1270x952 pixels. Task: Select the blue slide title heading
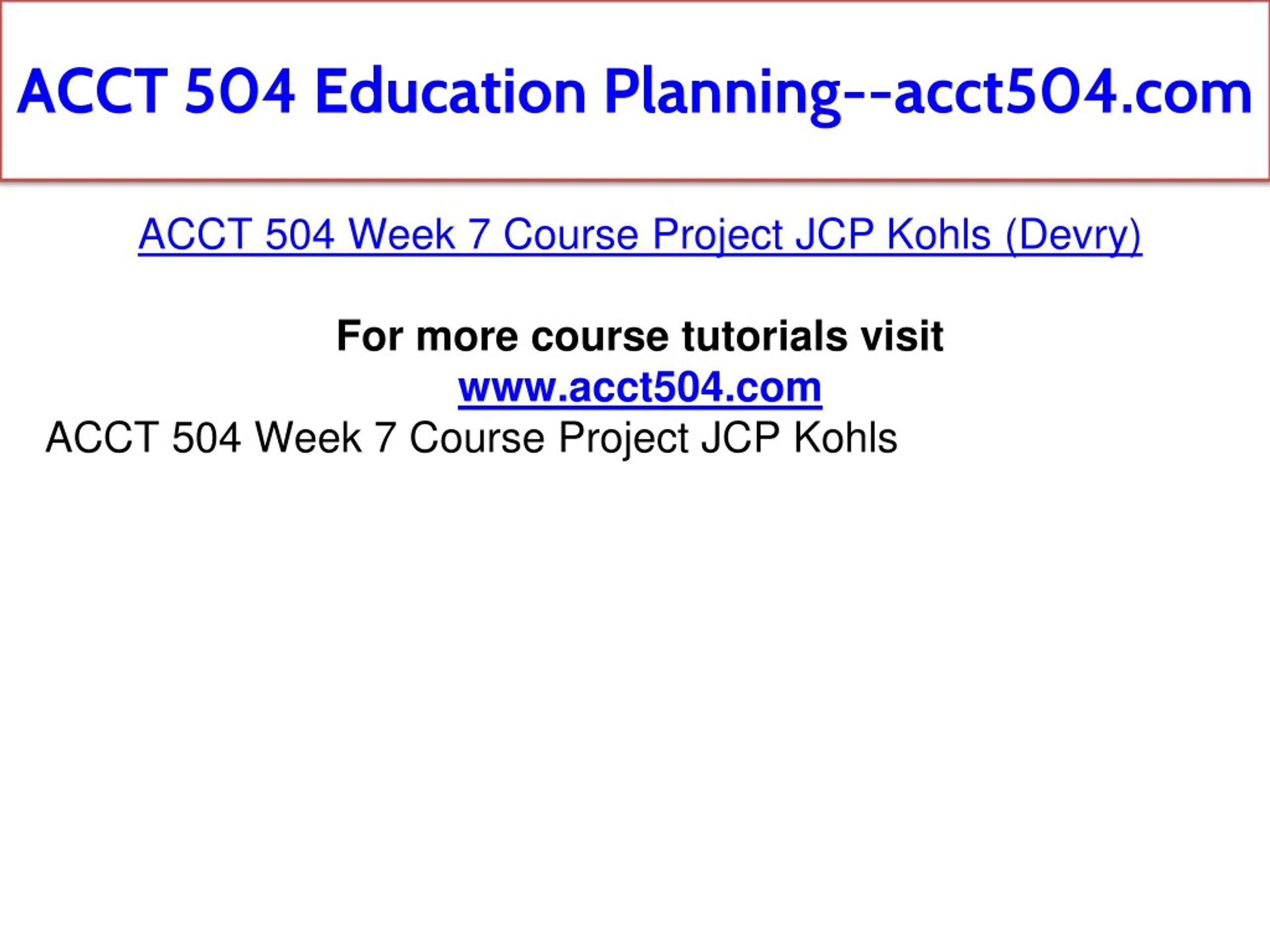tap(635, 92)
